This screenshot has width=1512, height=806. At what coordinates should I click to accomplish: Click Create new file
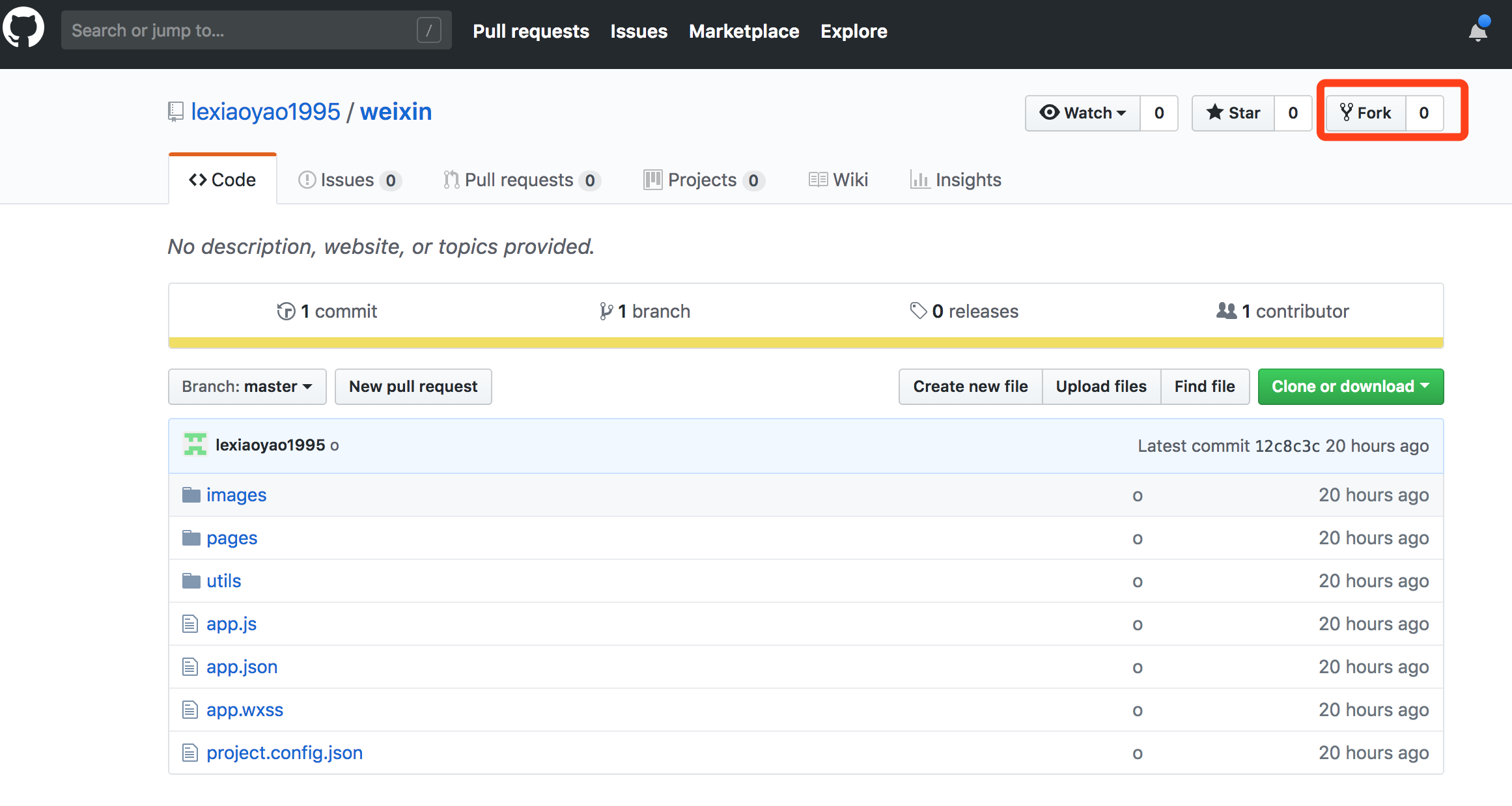point(970,387)
